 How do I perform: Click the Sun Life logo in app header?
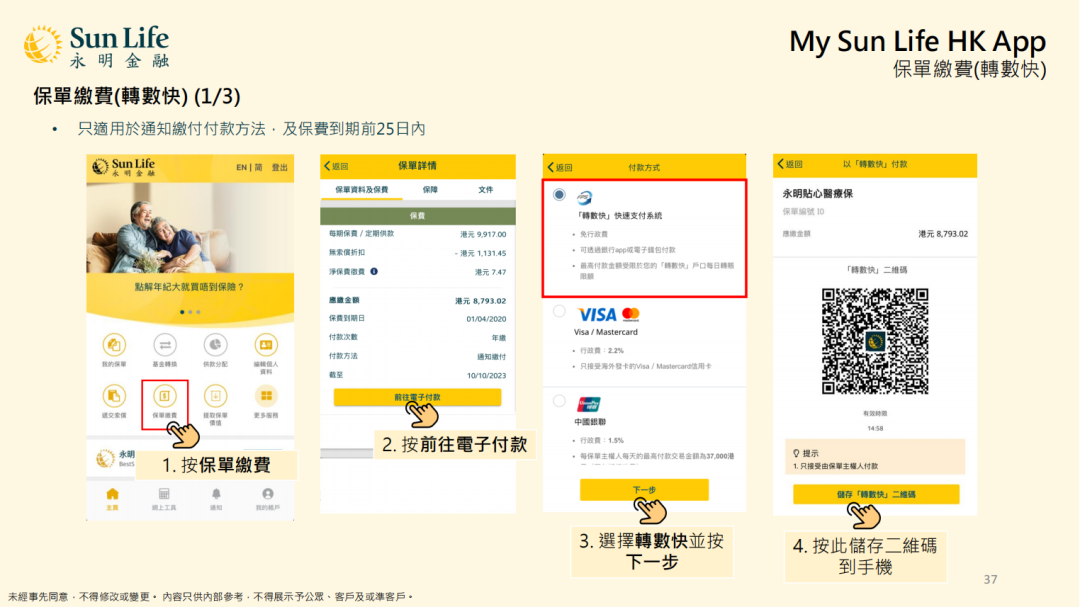coord(124,167)
